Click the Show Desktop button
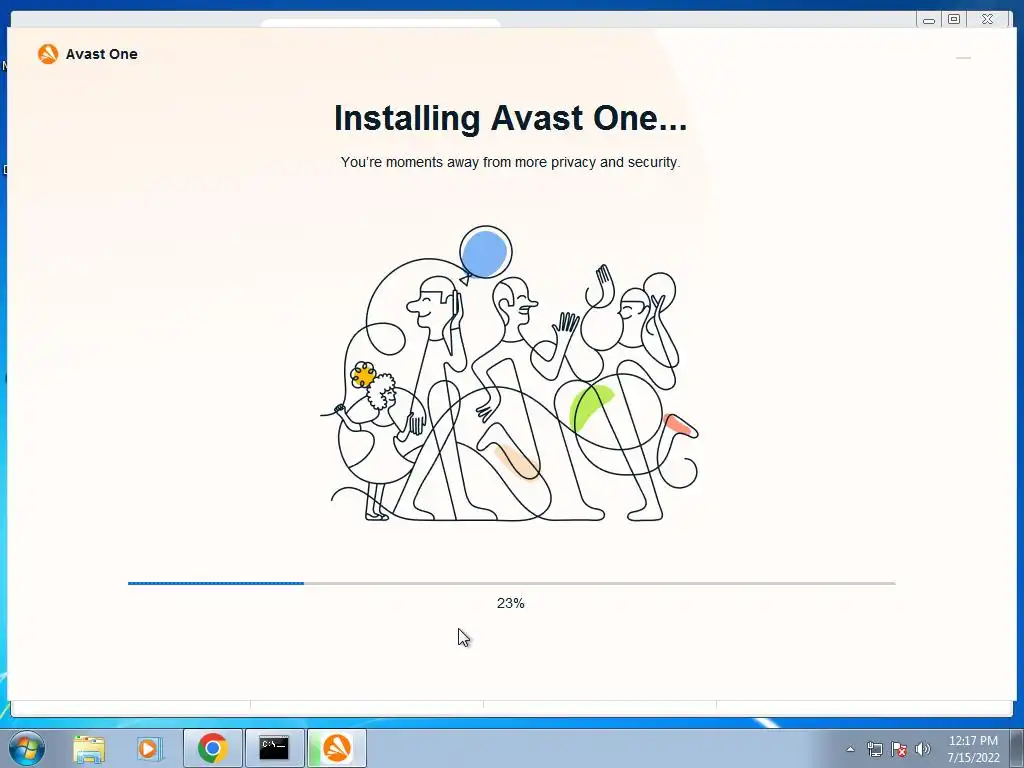Screen dimensions: 1024x768 [x=1017, y=748]
